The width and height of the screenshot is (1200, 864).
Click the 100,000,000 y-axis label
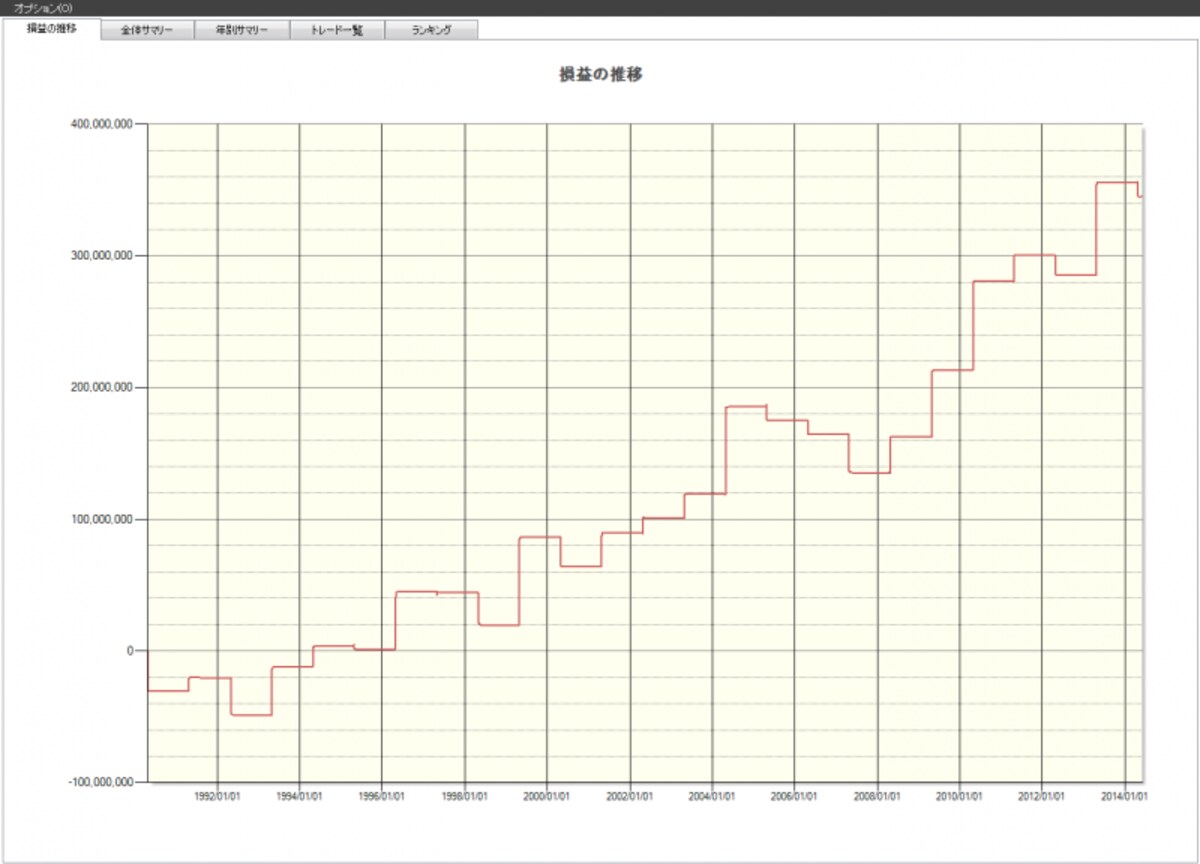[x=99, y=519]
